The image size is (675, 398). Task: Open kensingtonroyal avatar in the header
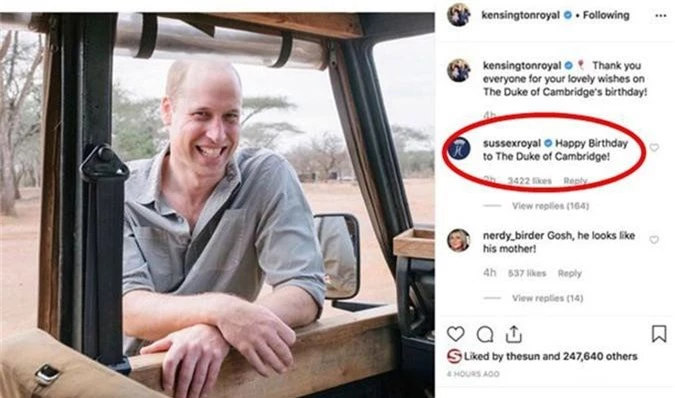(458, 15)
